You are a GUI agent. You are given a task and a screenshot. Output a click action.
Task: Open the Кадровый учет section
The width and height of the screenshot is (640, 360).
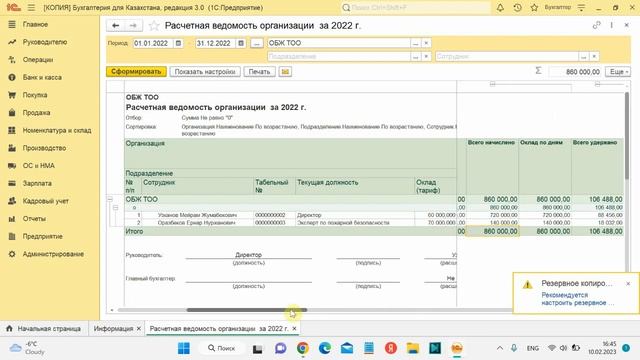click(45, 201)
